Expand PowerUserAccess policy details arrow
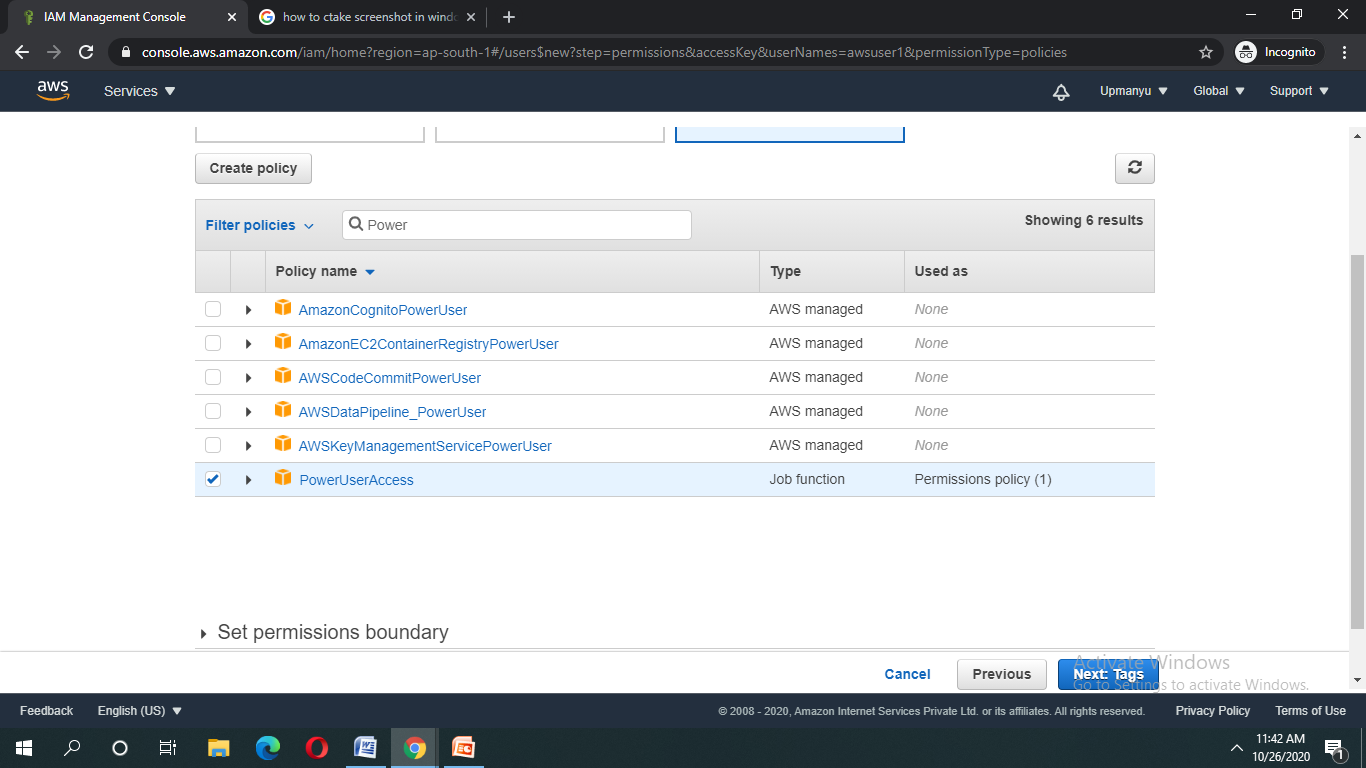Viewport: 1366px width, 768px height. 248,480
